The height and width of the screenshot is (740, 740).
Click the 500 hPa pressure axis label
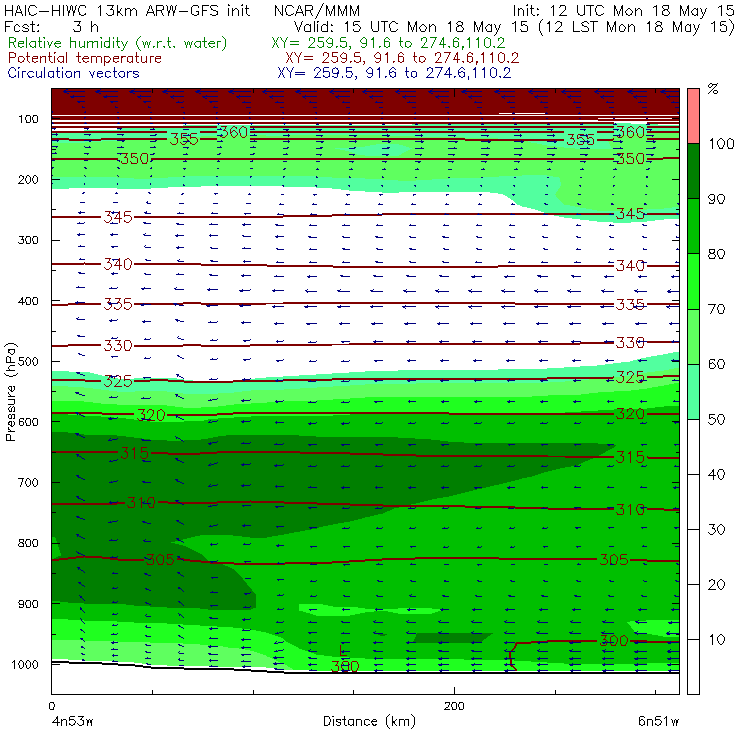point(28,362)
